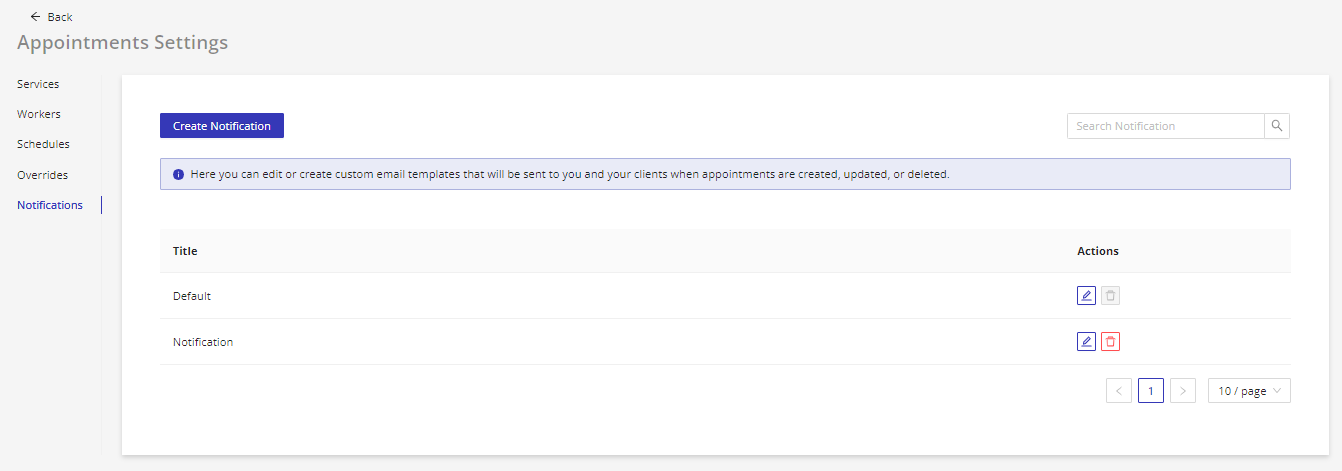Screen dimensions: 1342x471
Task: Select page 1 in pagination
Action: 1151,391
